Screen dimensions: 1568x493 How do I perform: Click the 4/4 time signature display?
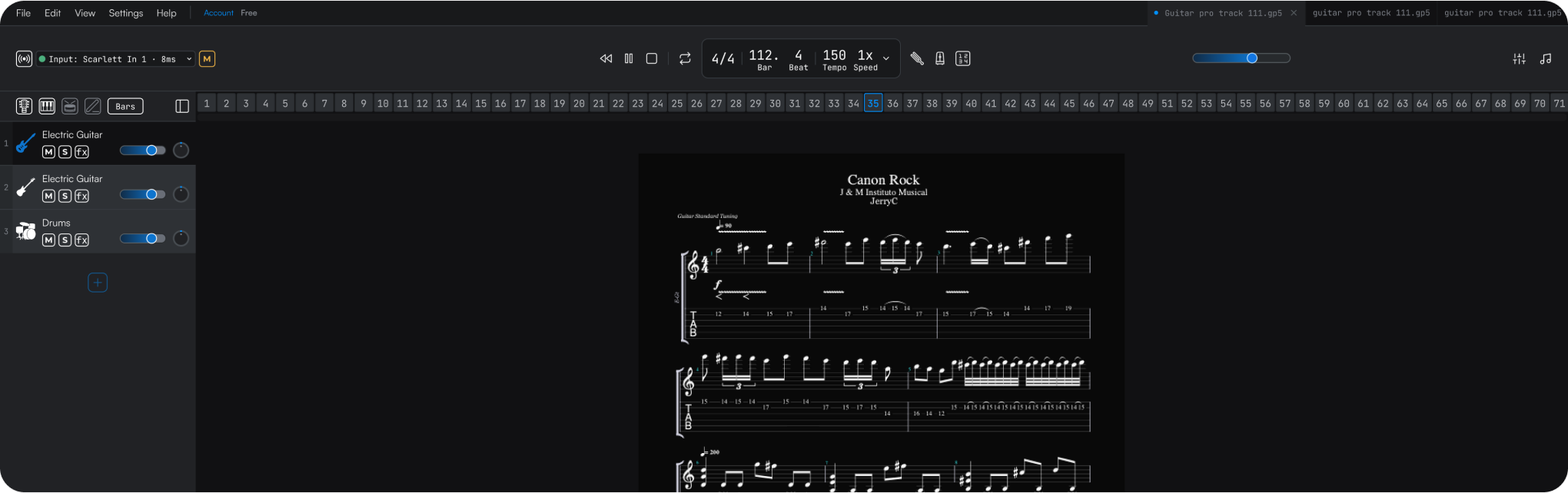coord(723,59)
